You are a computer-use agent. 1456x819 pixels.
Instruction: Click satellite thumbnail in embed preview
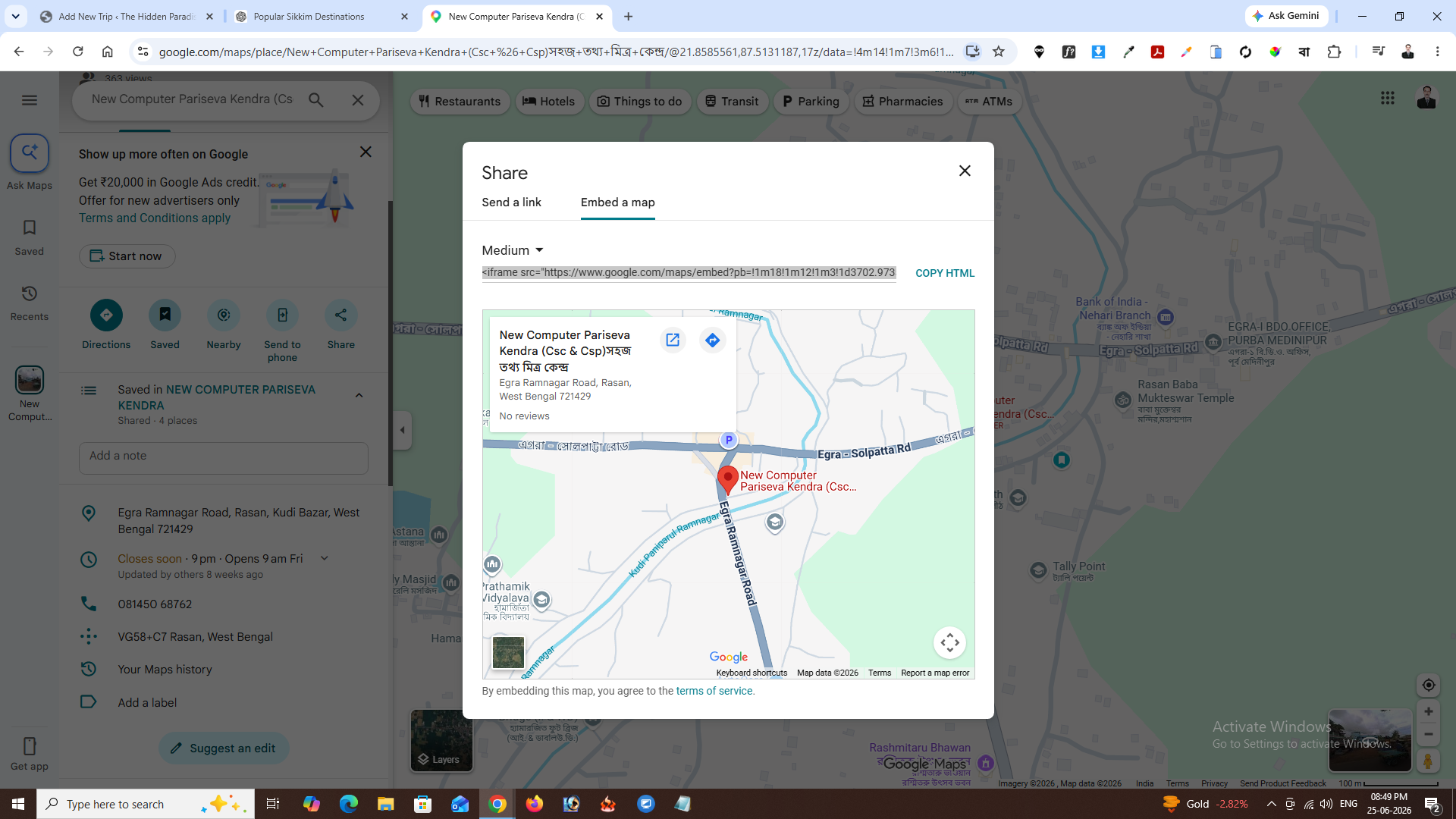pyautogui.click(x=508, y=652)
